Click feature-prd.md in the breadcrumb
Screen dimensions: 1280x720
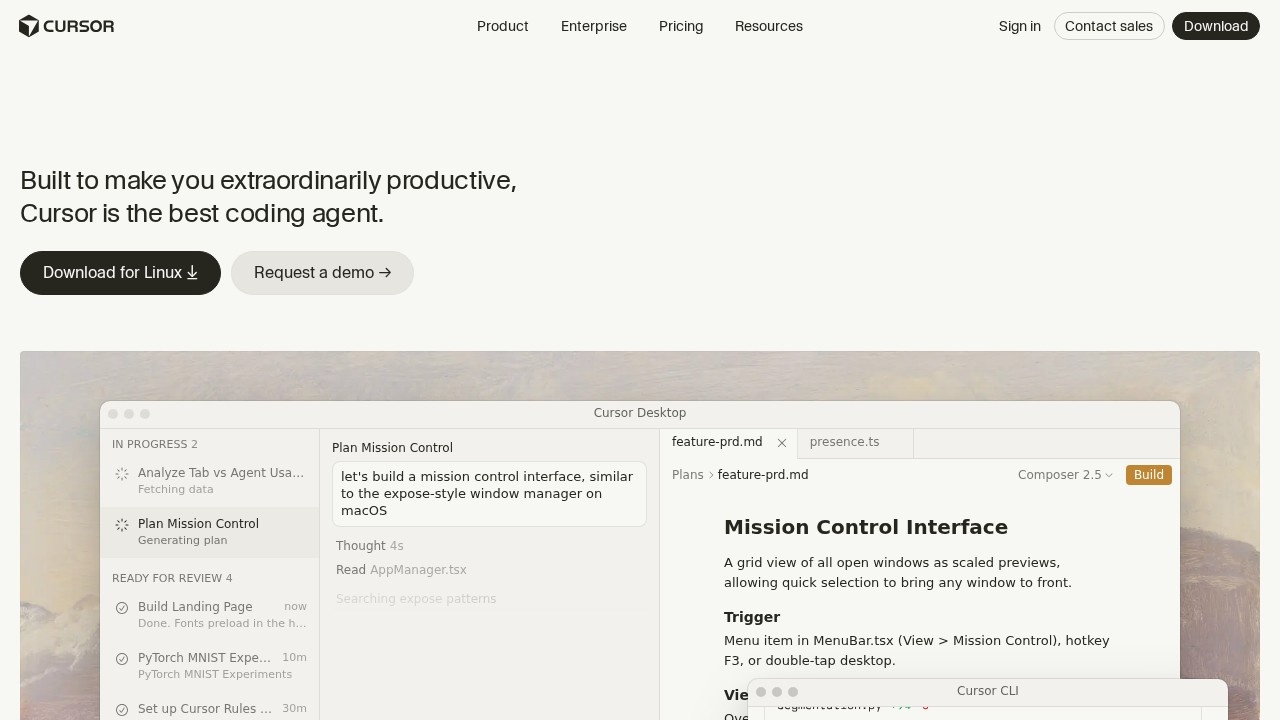click(x=763, y=475)
